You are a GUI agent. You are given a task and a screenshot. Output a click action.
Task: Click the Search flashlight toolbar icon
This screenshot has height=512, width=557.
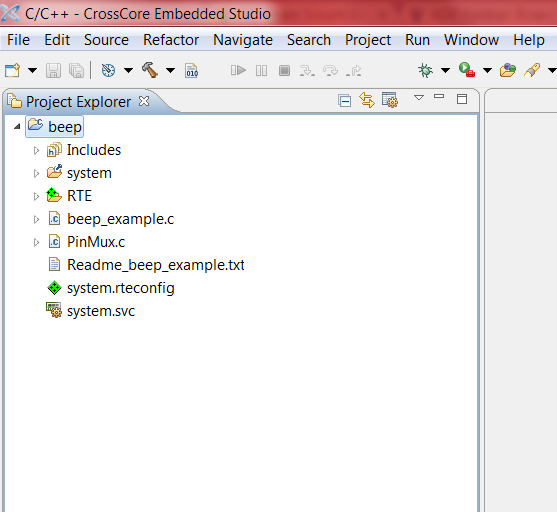pyautogui.click(x=532, y=70)
